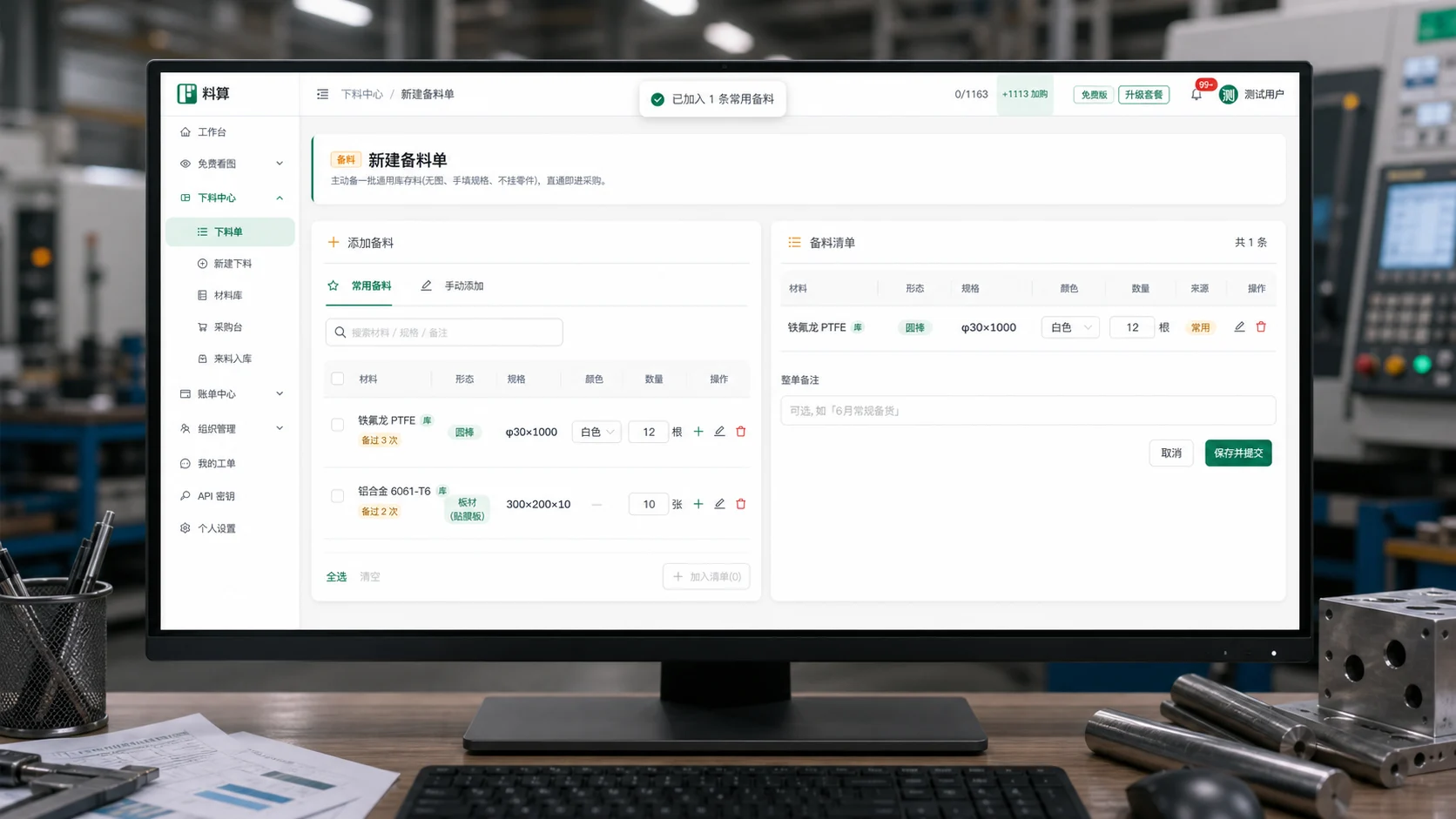Image resolution: width=1456 pixels, height=819 pixels.
Task: Click the API 密钥 key icon
Action: [185, 496]
